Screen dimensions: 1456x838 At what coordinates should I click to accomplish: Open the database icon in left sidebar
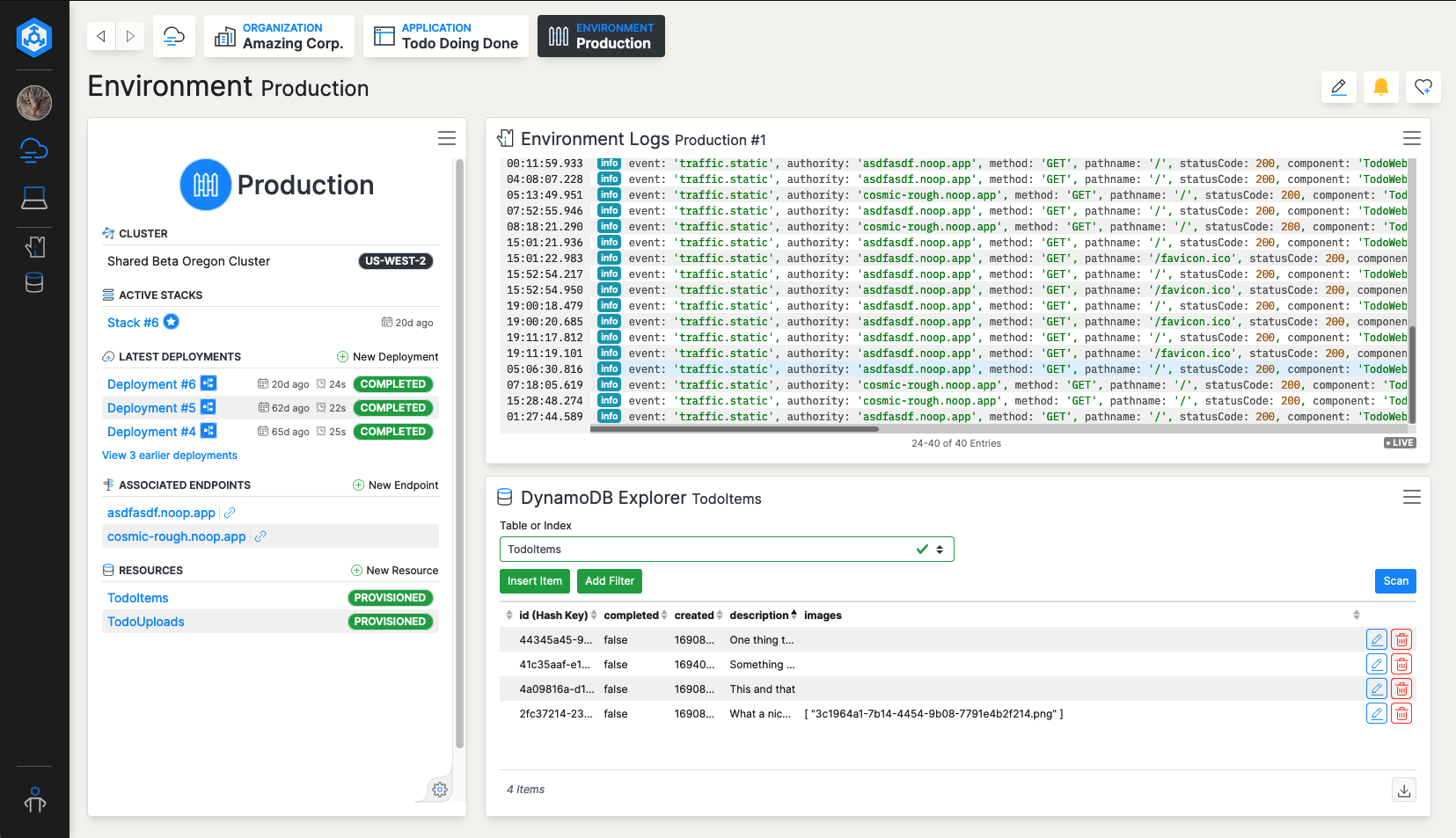tap(34, 283)
